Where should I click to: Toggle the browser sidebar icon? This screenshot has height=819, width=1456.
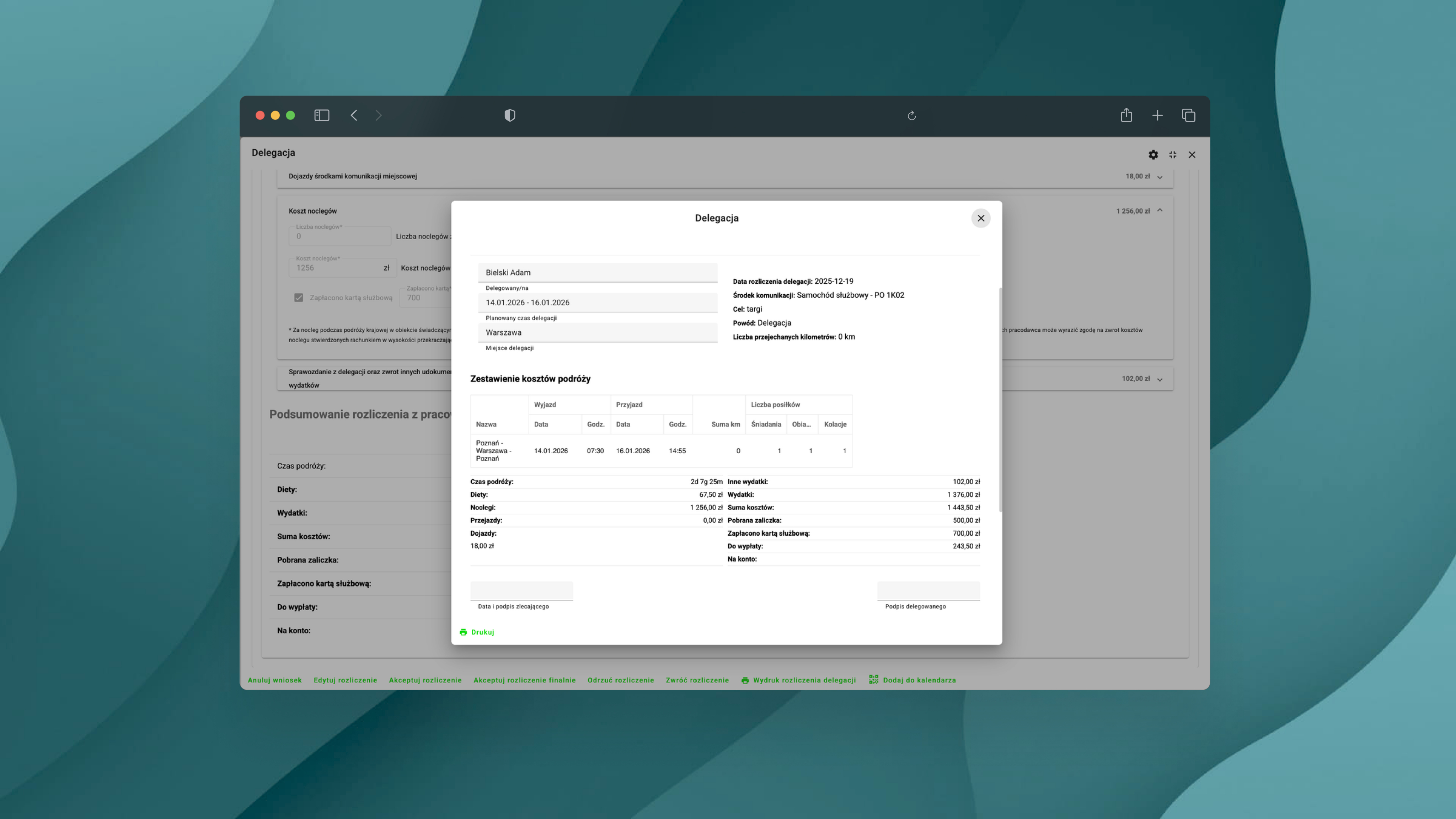tap(322, 115)
